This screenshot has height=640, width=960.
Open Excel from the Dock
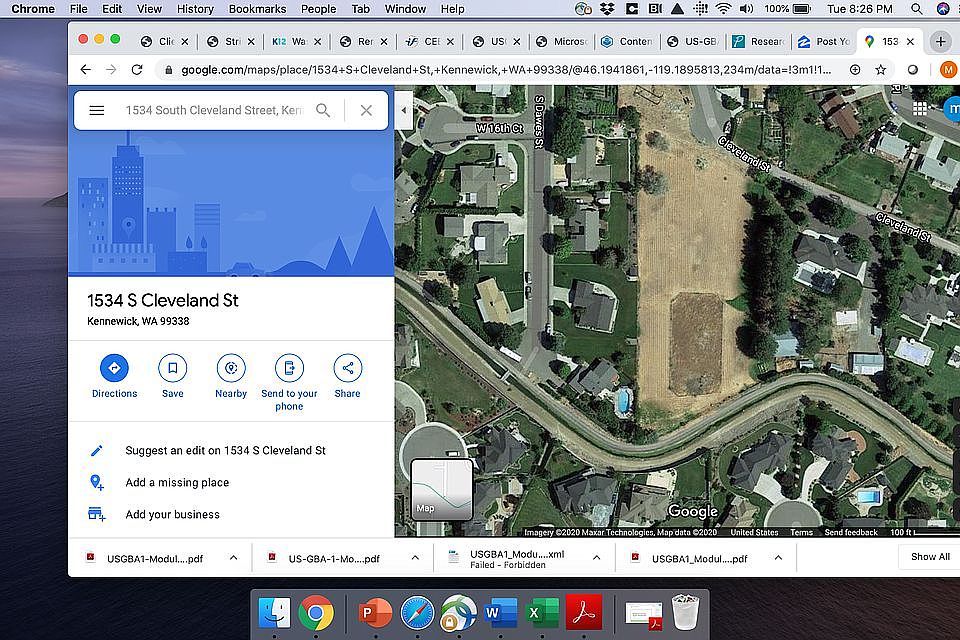[x=542, y=612]
